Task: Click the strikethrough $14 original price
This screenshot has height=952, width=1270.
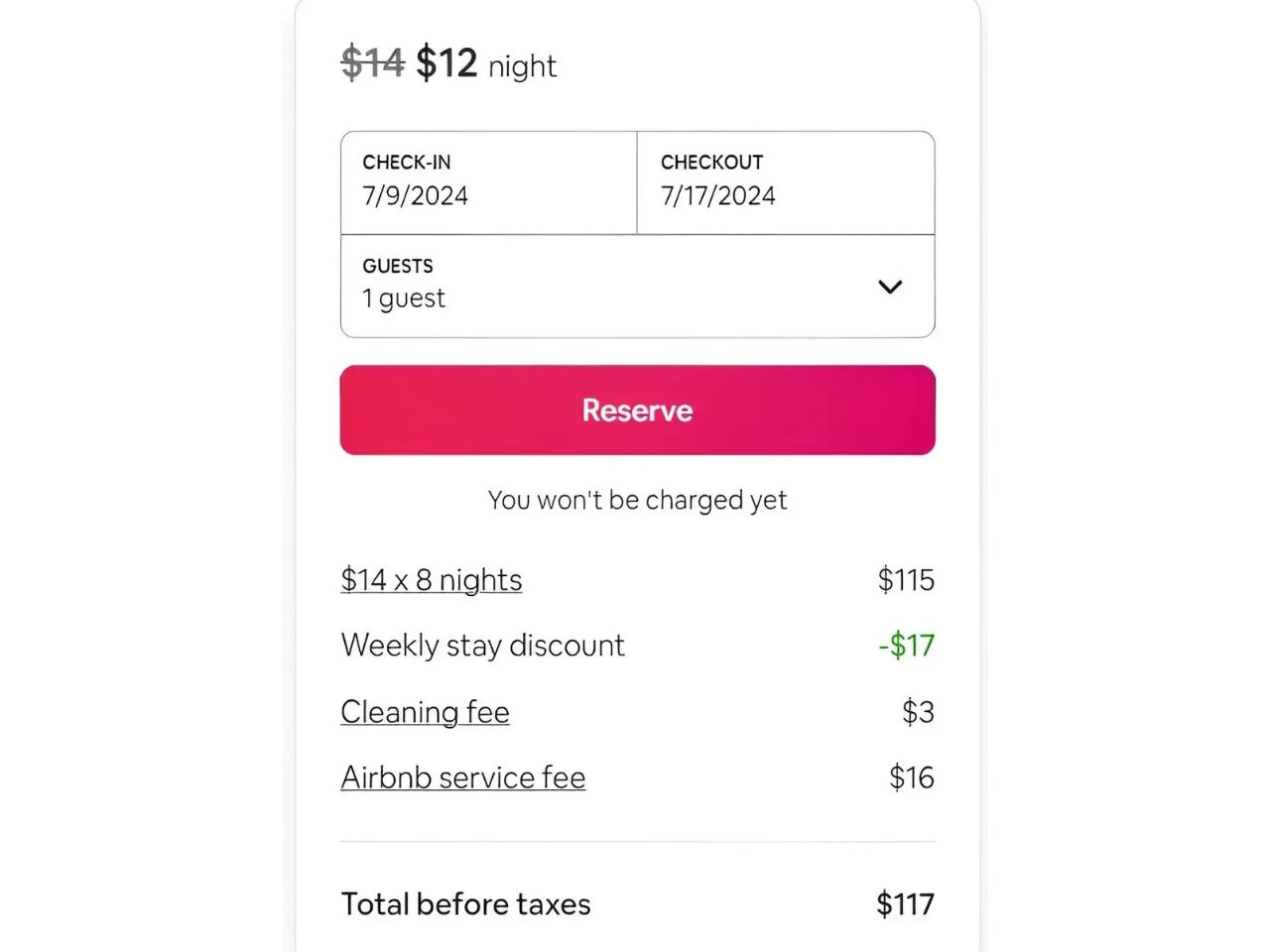Action: point(373,63)
